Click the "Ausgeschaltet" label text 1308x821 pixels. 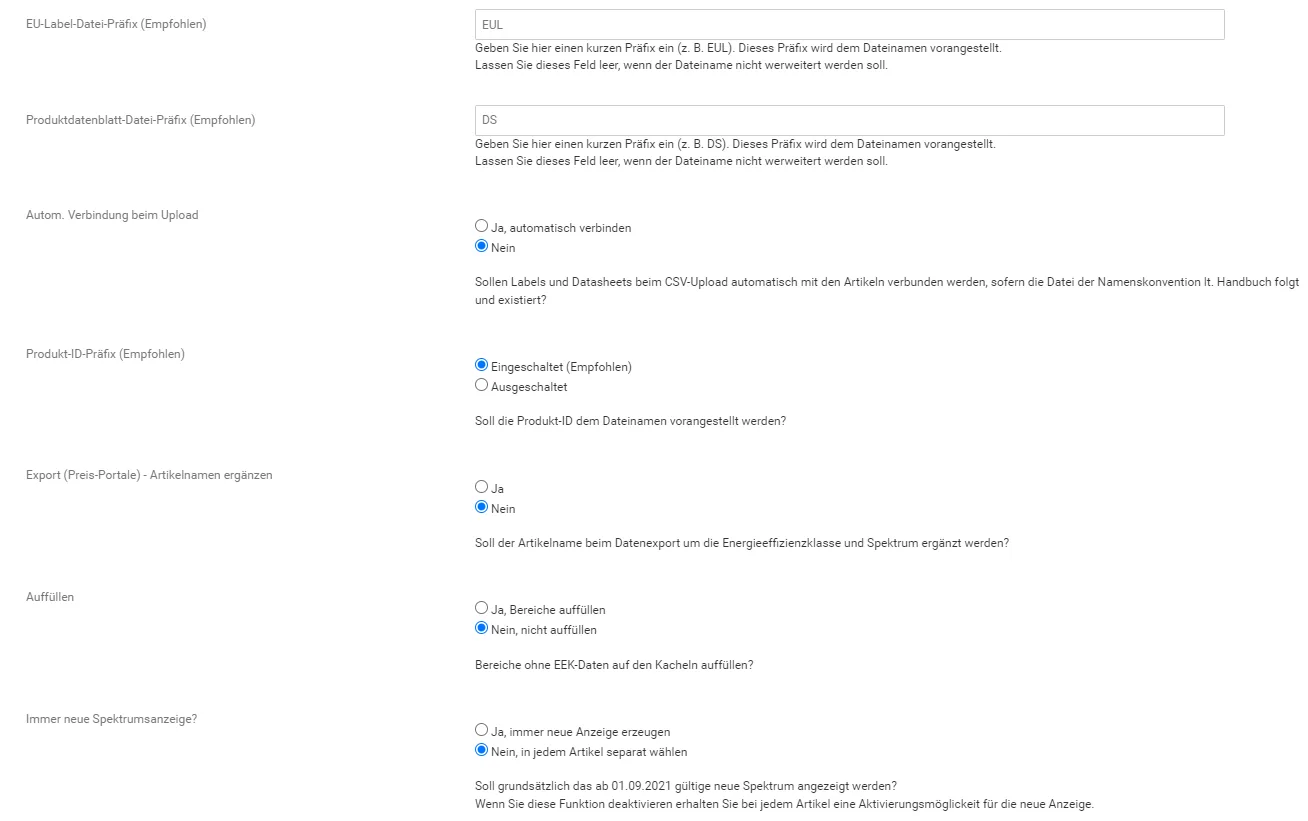(529, 387)
